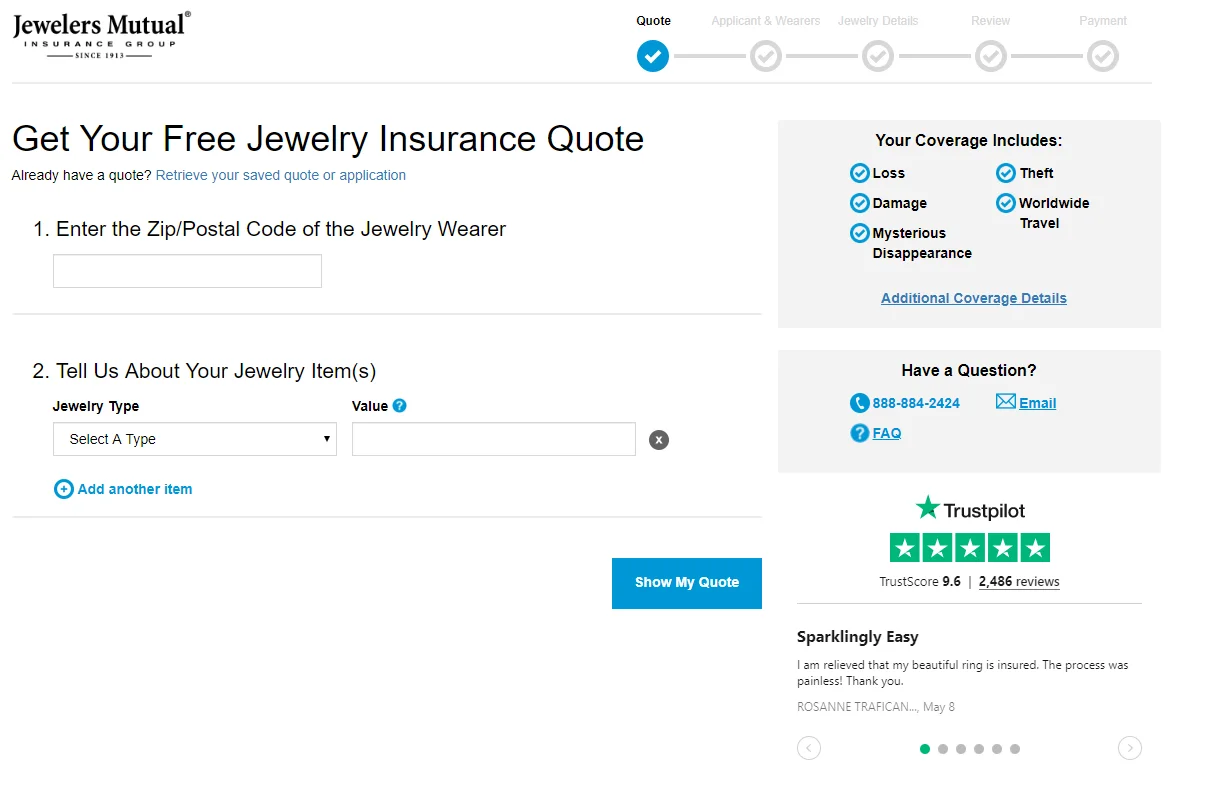This screenshot has width=1216, height=792.
Task: Remove jewelry item with the X icon
Action: [x=659, y=440]
